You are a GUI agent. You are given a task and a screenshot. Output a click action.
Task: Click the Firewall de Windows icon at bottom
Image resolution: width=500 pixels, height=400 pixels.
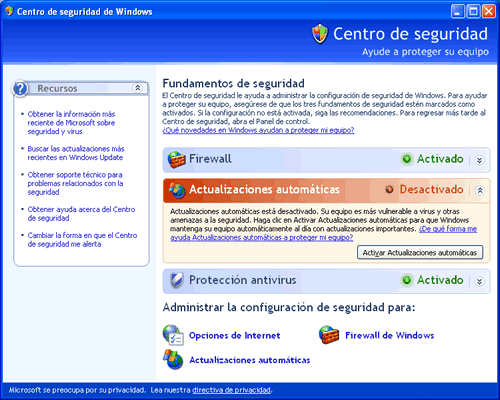click(x=329, y=335)
